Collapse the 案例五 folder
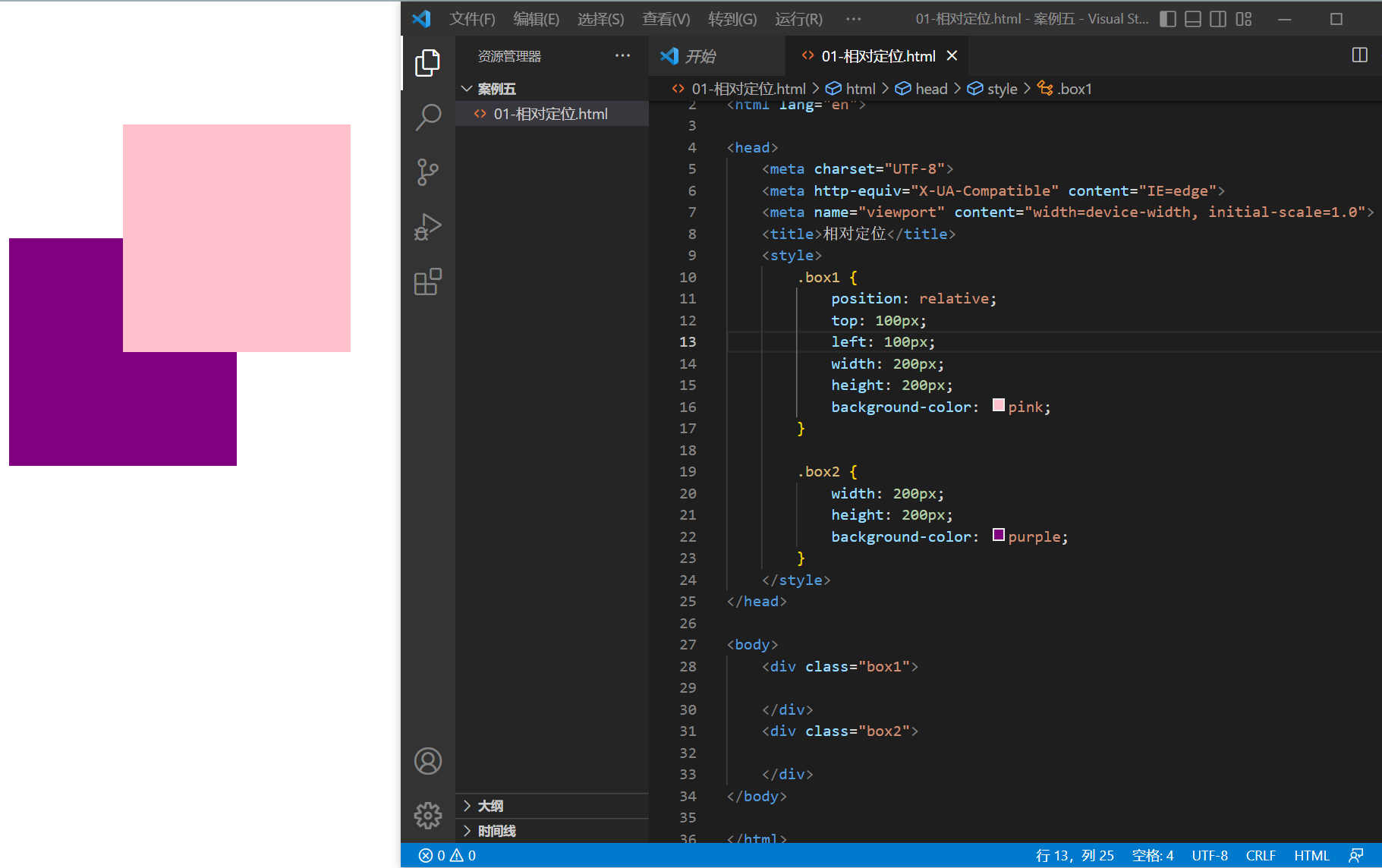Image resolution: width=1382 pixels, height=868 pixels. coord(552,89)
